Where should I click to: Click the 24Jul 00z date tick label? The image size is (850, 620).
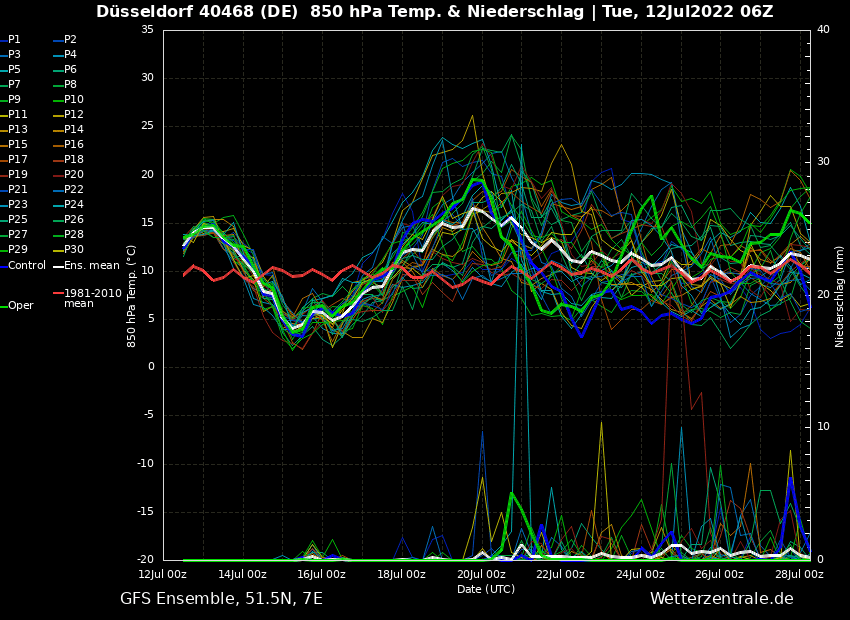pyautogui.click(x=640, y=575)
